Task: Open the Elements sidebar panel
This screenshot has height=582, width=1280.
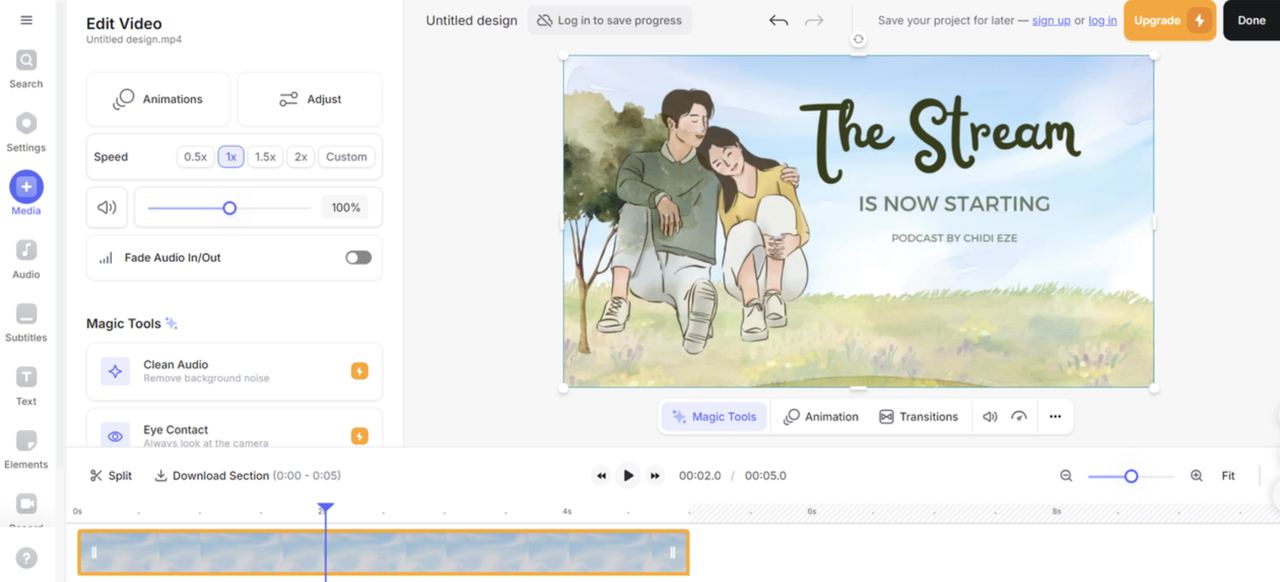Action: click(26, 450)
